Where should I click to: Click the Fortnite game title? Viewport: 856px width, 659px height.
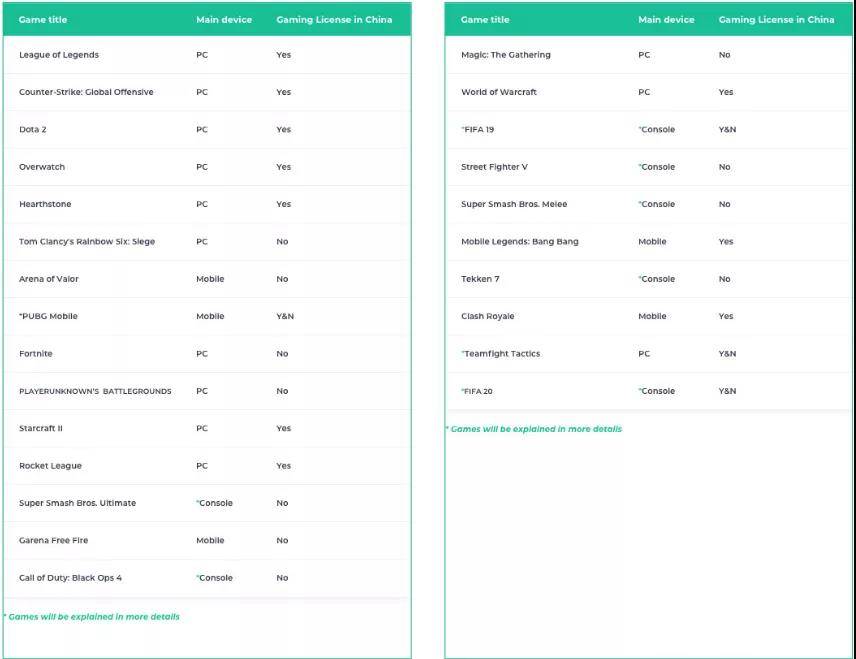click(35, 353)
